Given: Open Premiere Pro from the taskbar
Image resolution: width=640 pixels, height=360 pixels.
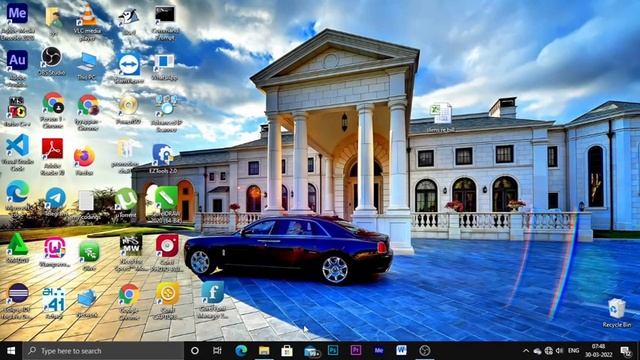Looking at the screenshot, I should click(356, 351).
